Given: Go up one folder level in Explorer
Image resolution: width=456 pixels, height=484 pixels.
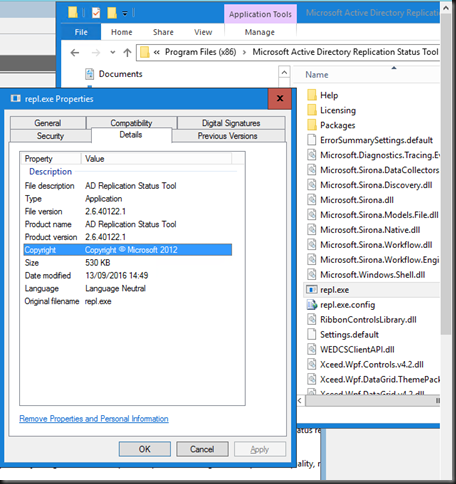Looking at the screenshot, I should [127, 53].
